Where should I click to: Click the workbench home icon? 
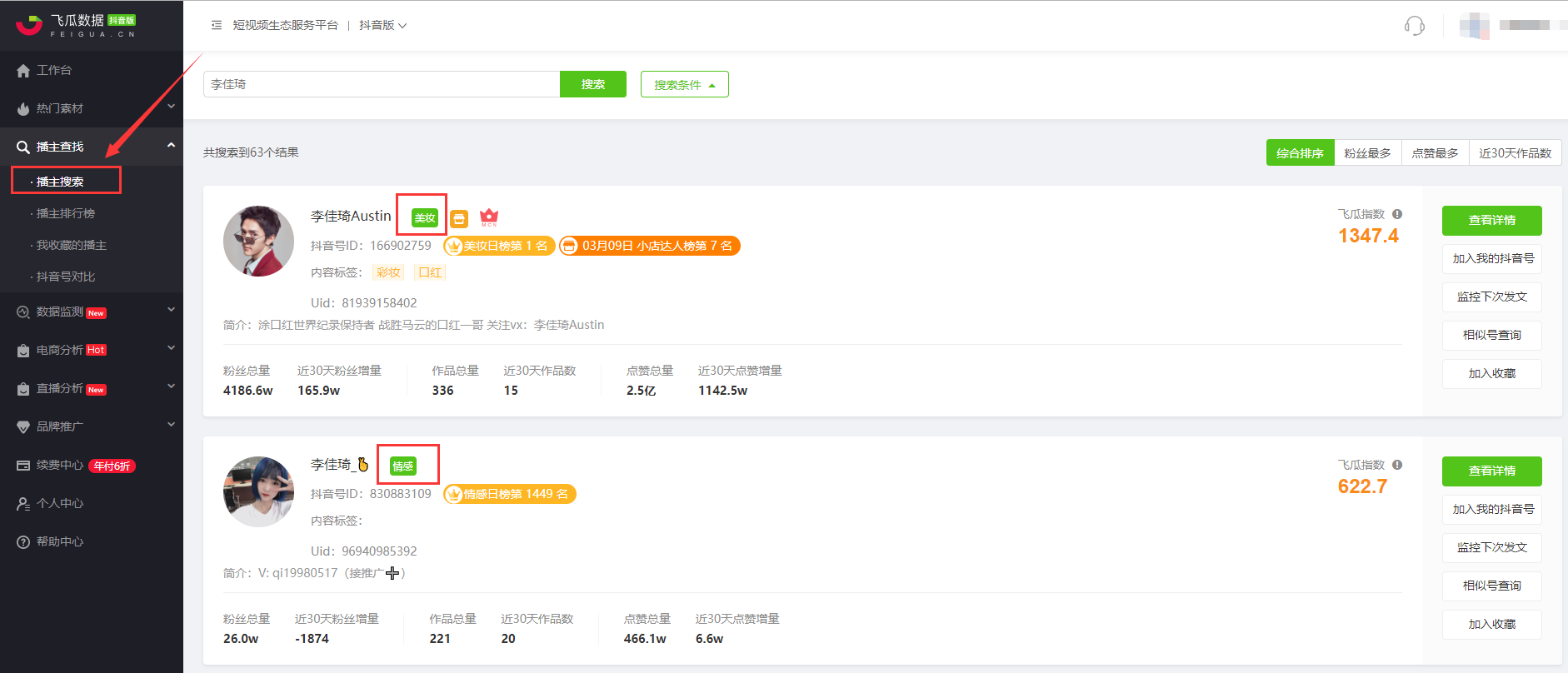[23, 71]
